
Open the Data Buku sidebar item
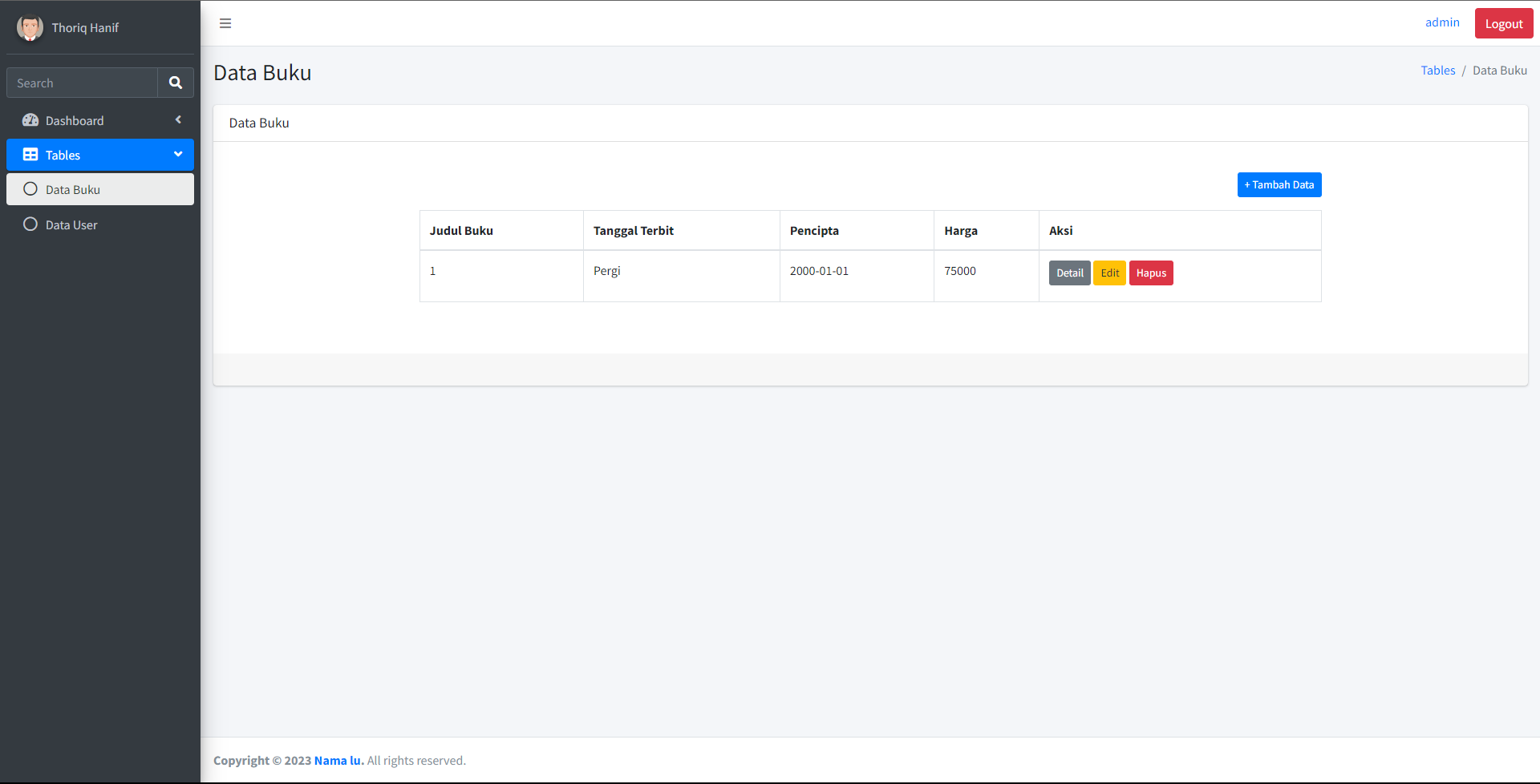tap(73, 190)
